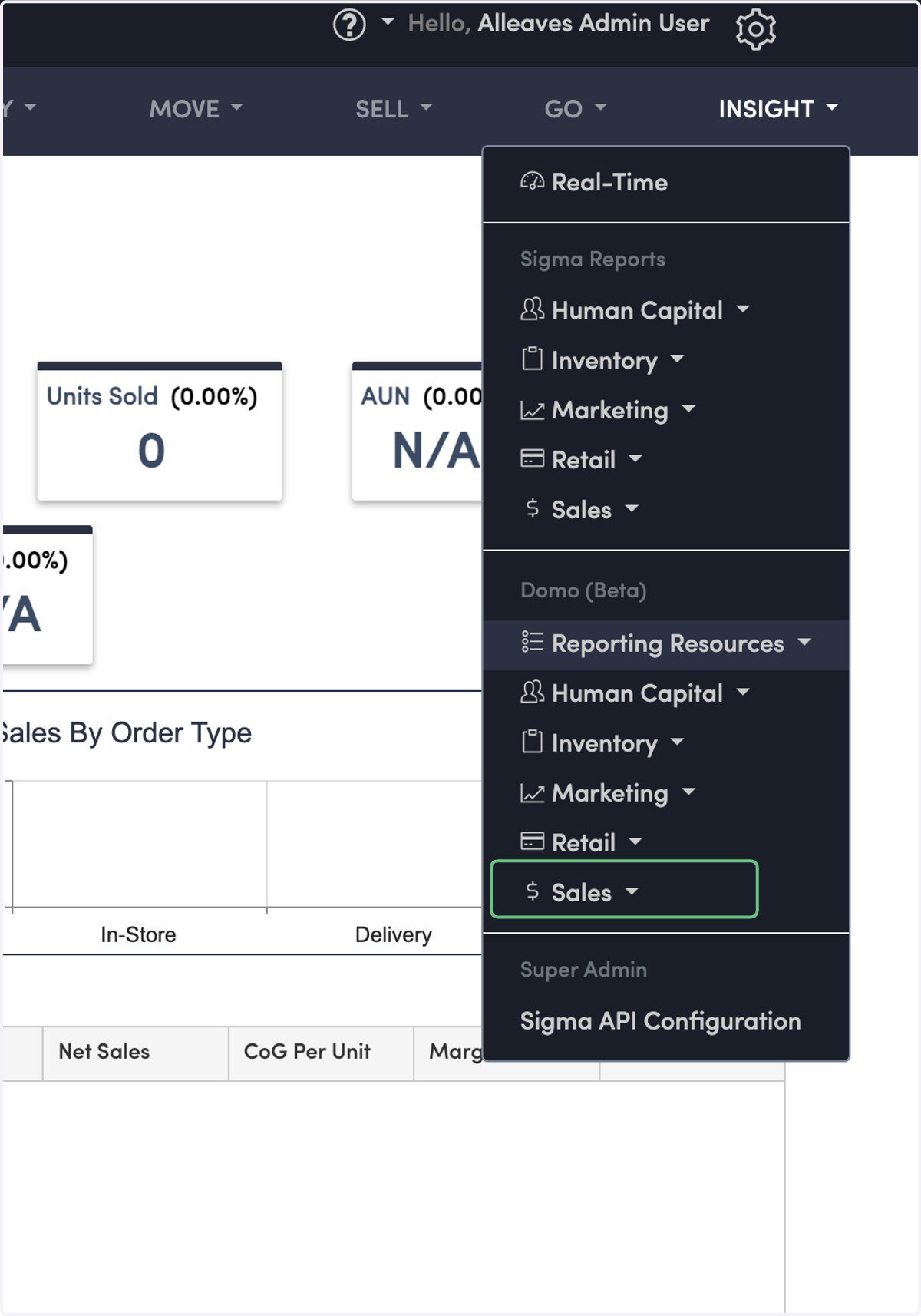Open the GO menu
This screenshot has width=921, height=1316.
point(575,109)
